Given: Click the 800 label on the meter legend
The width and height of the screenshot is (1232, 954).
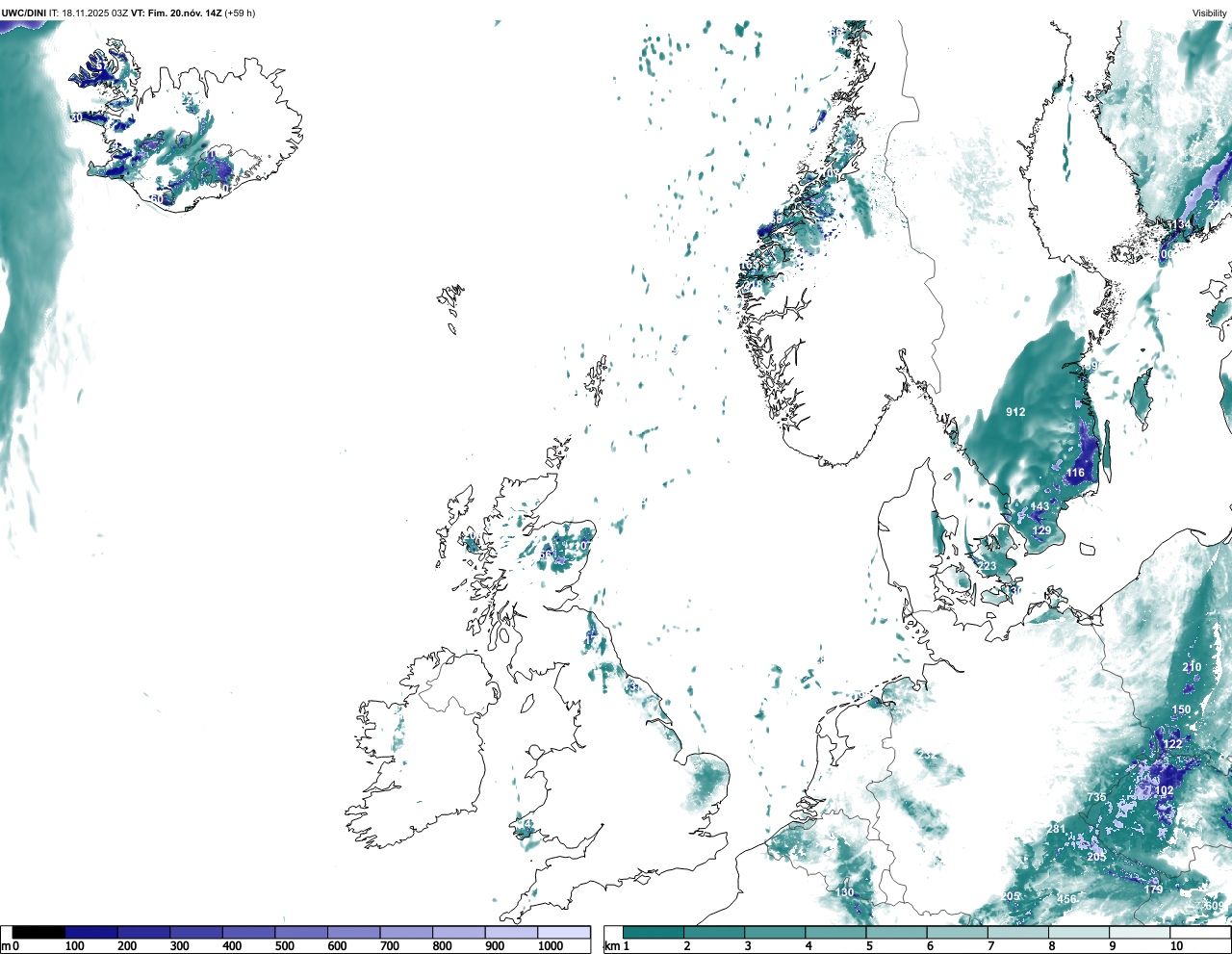Looking at the screenshot, I should [442, 946].
